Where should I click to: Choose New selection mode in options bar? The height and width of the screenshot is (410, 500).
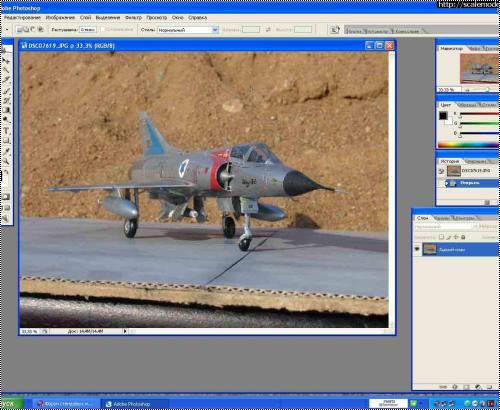[19, 30]
